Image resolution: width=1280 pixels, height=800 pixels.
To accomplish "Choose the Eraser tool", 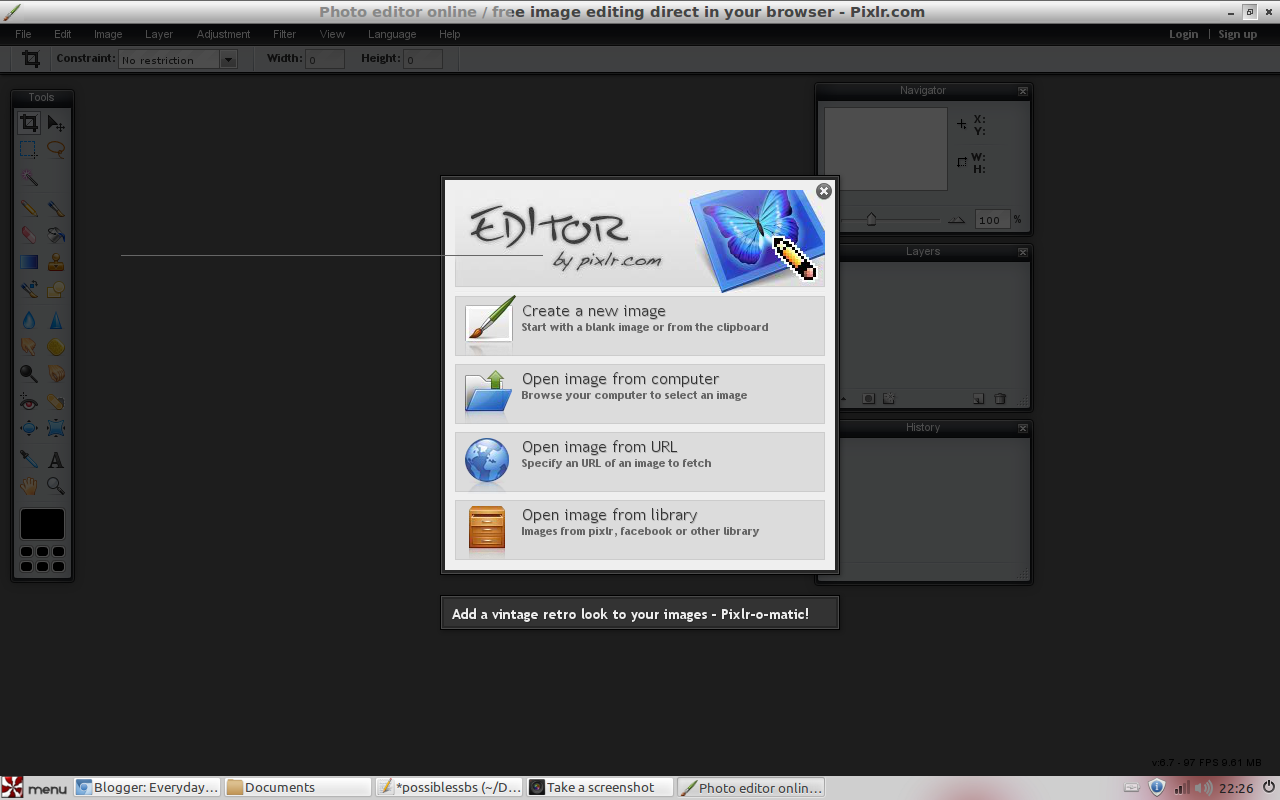I will 29,236.
